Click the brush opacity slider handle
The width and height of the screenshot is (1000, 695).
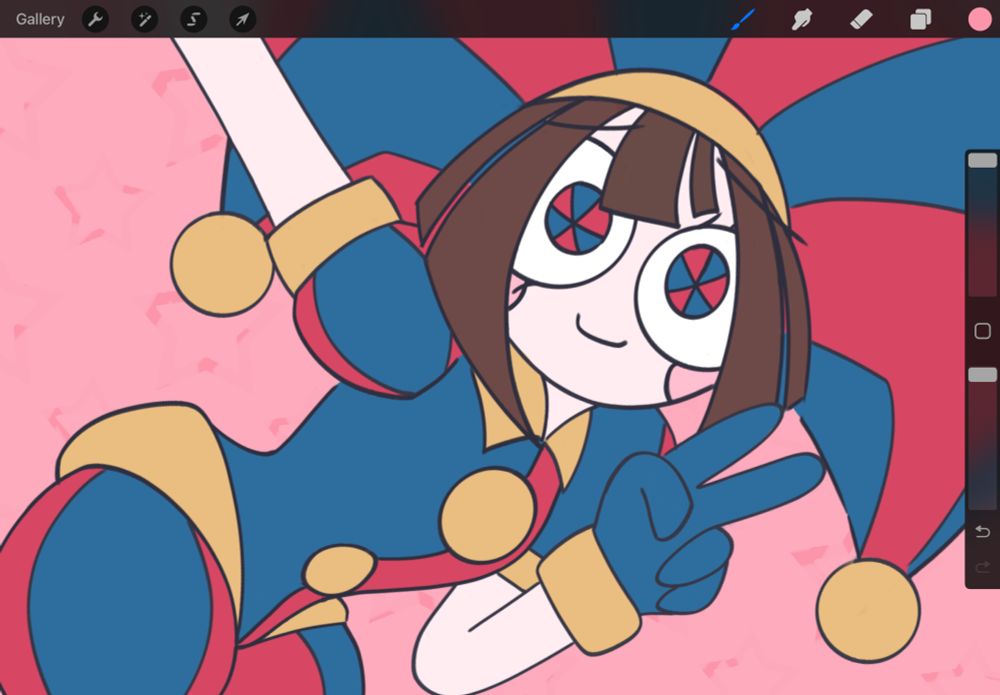tap(982, 374)
